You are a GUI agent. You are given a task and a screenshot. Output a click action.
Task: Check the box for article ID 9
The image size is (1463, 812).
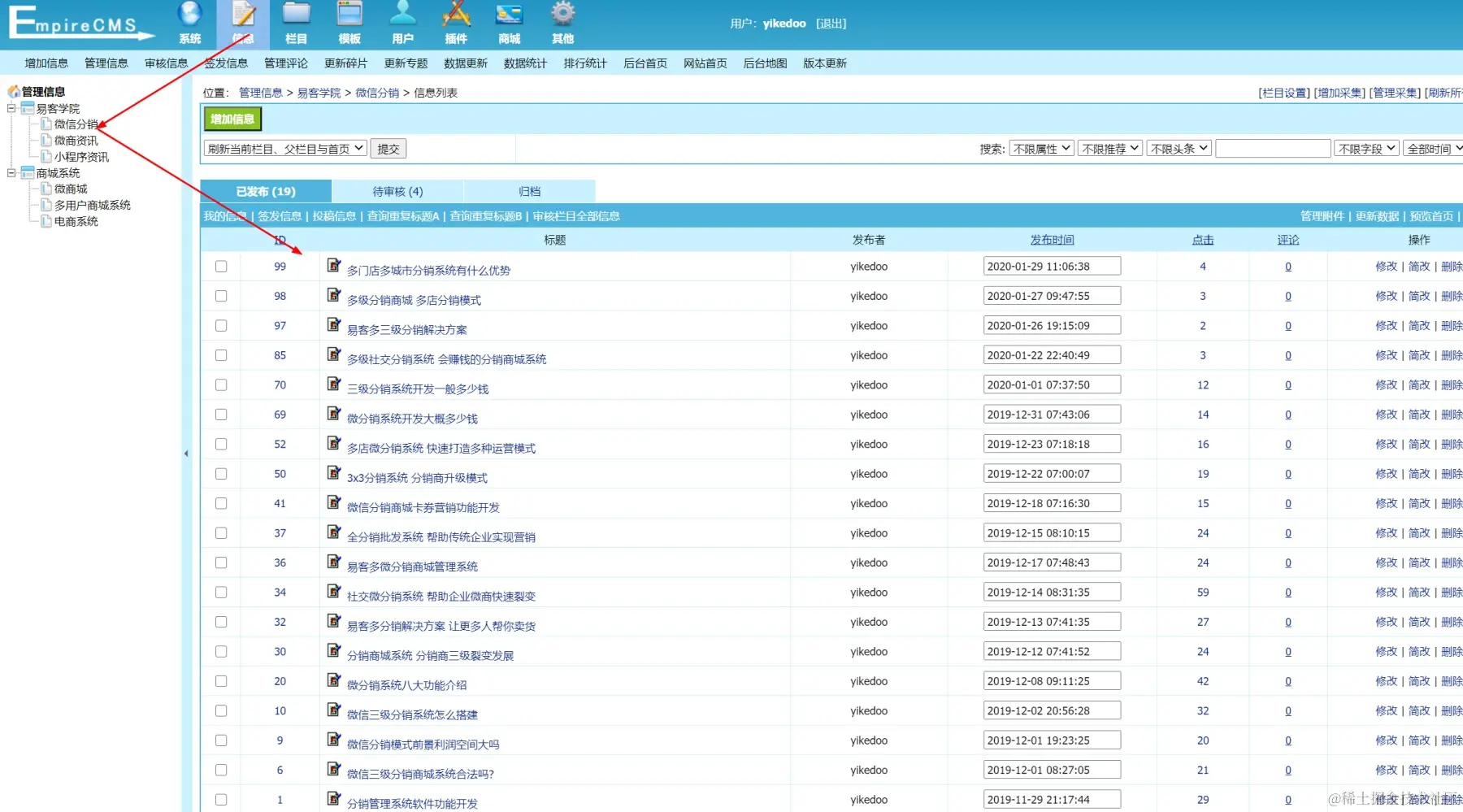click(x=221, y=740)
